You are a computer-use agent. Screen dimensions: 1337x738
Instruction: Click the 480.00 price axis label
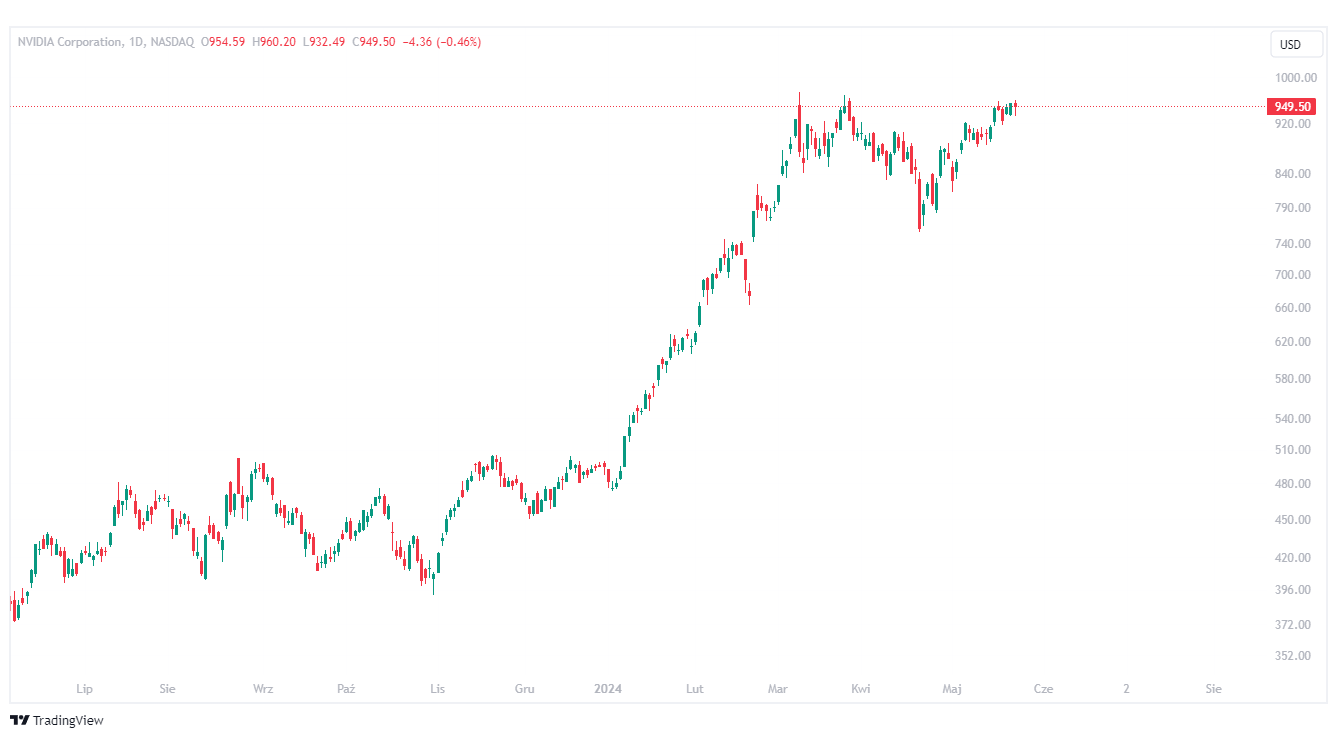pos(1294,484)
